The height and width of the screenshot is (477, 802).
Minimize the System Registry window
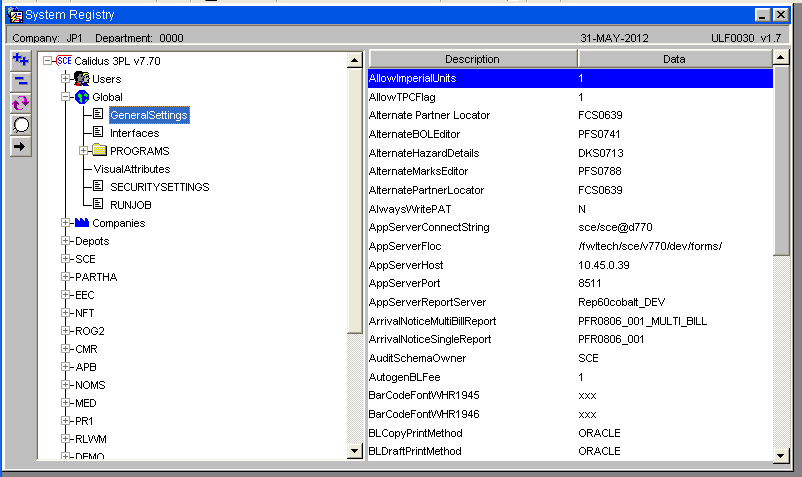click(x=762, y=15)
